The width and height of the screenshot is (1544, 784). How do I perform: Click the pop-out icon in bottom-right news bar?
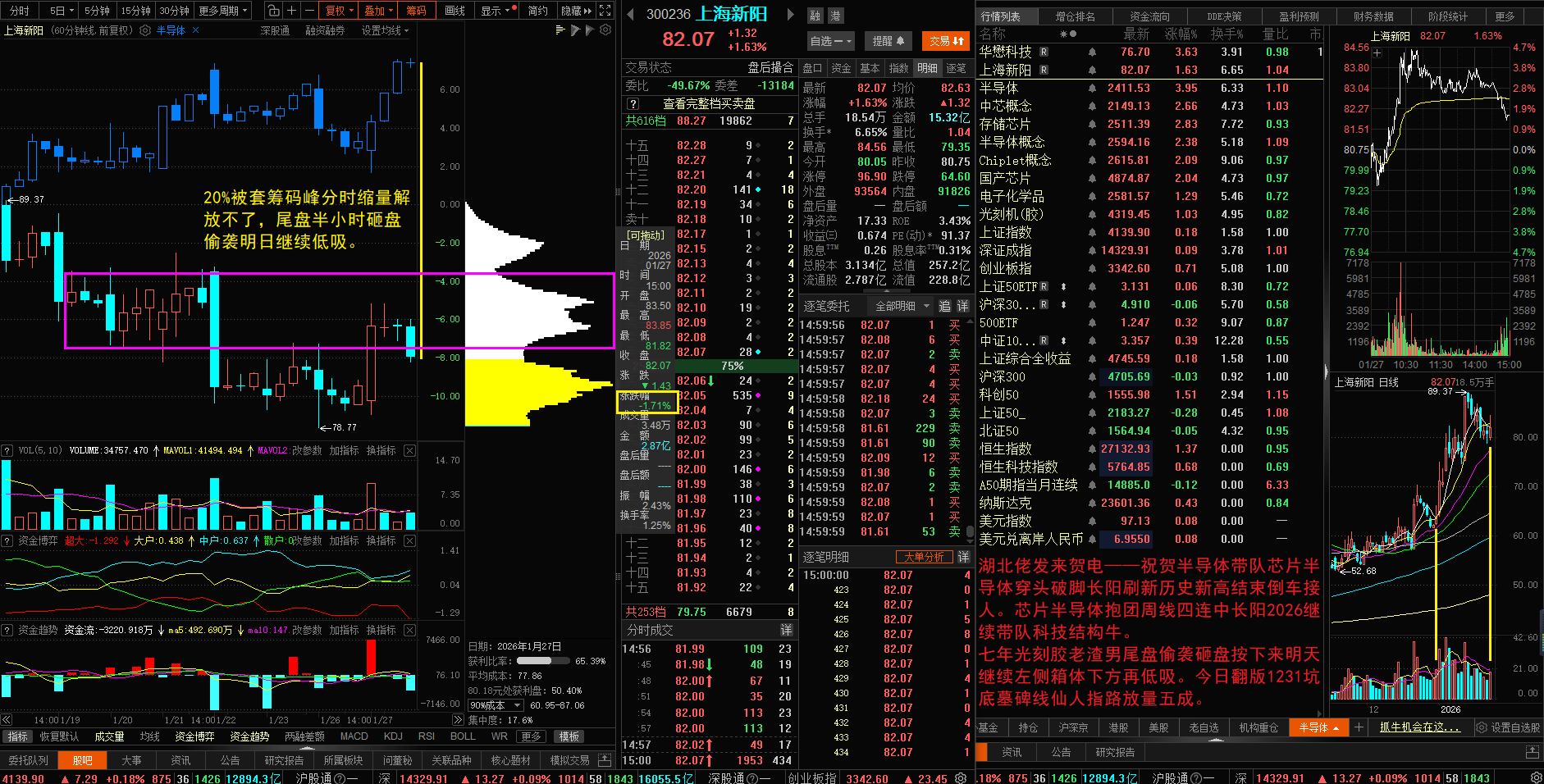[x=1532, y=752]
